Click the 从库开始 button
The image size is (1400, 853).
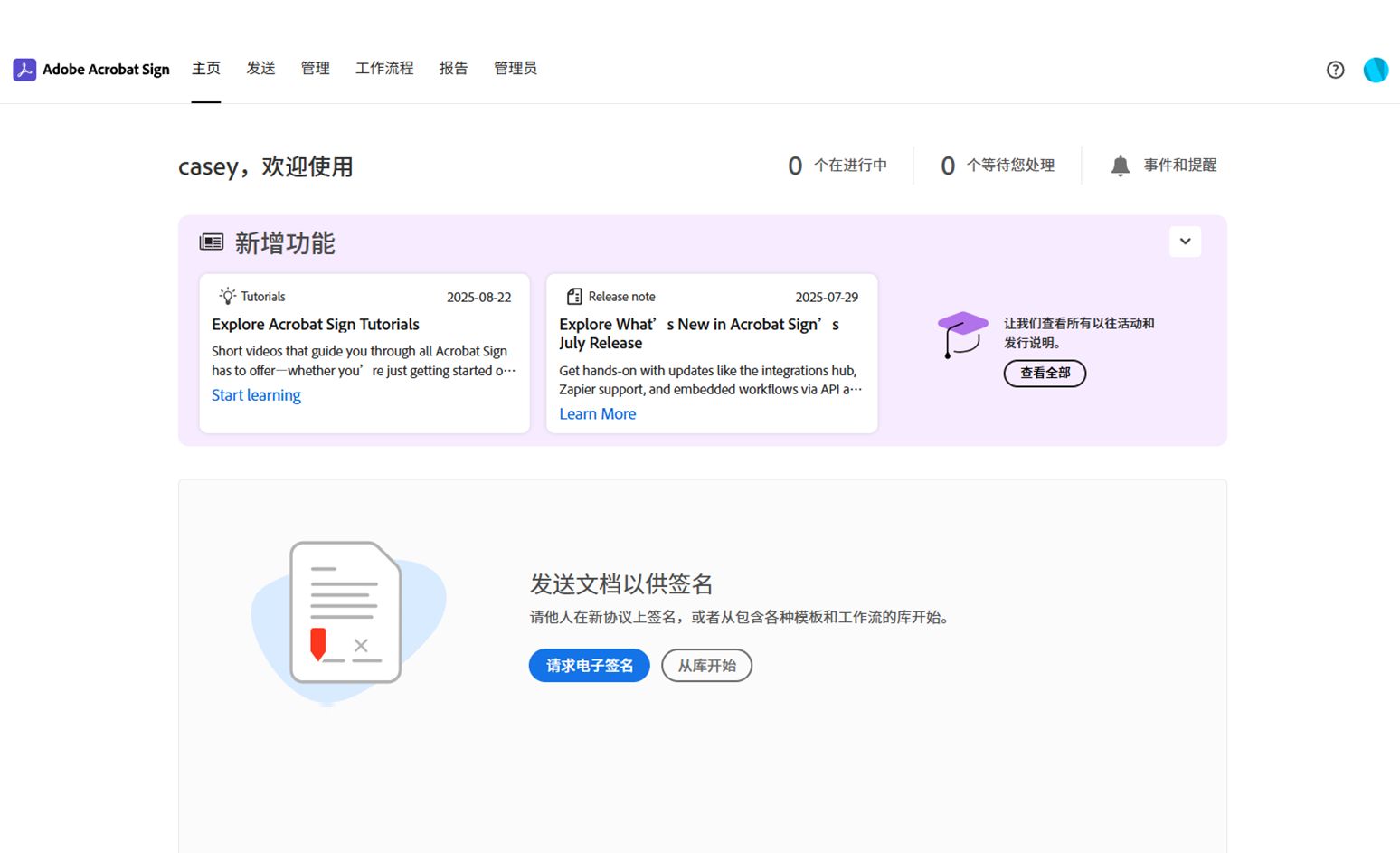coord(707,666)
